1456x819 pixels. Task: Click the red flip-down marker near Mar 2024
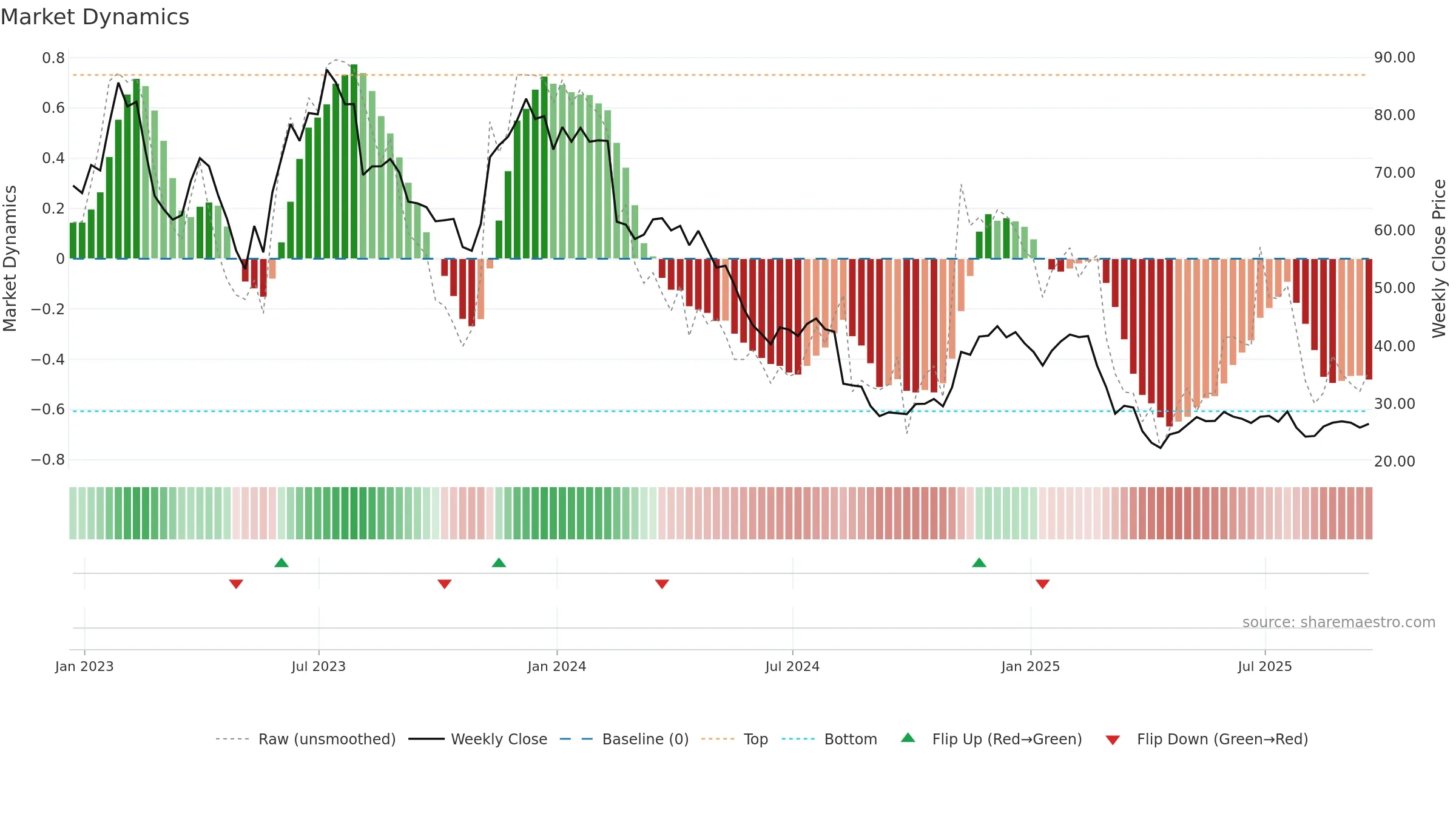pyautogui.click(x=662, y=584)
